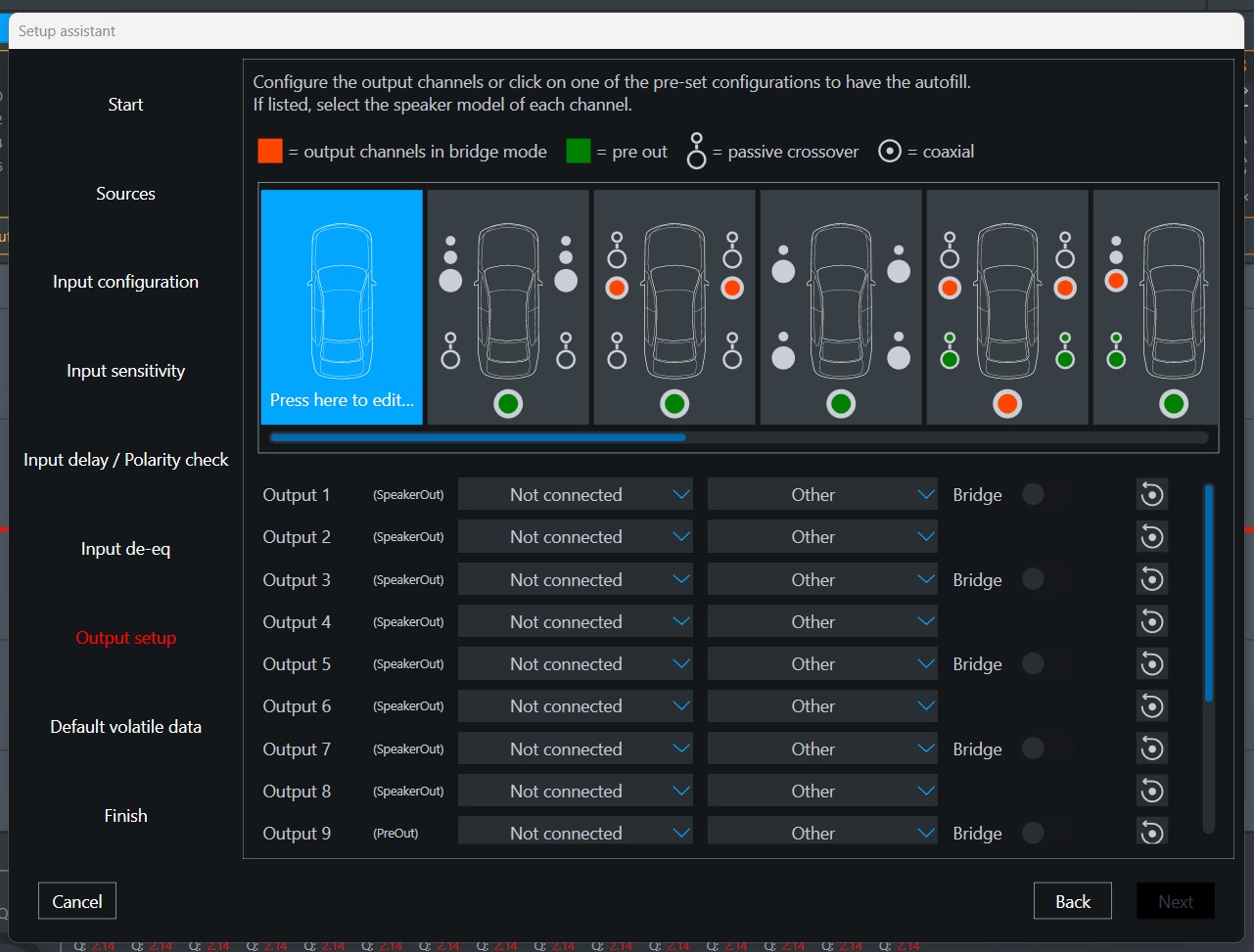The height and width of the screenshot is (952, 1254).
Task: Go to Input configuration step
Action: coord(125,282)
